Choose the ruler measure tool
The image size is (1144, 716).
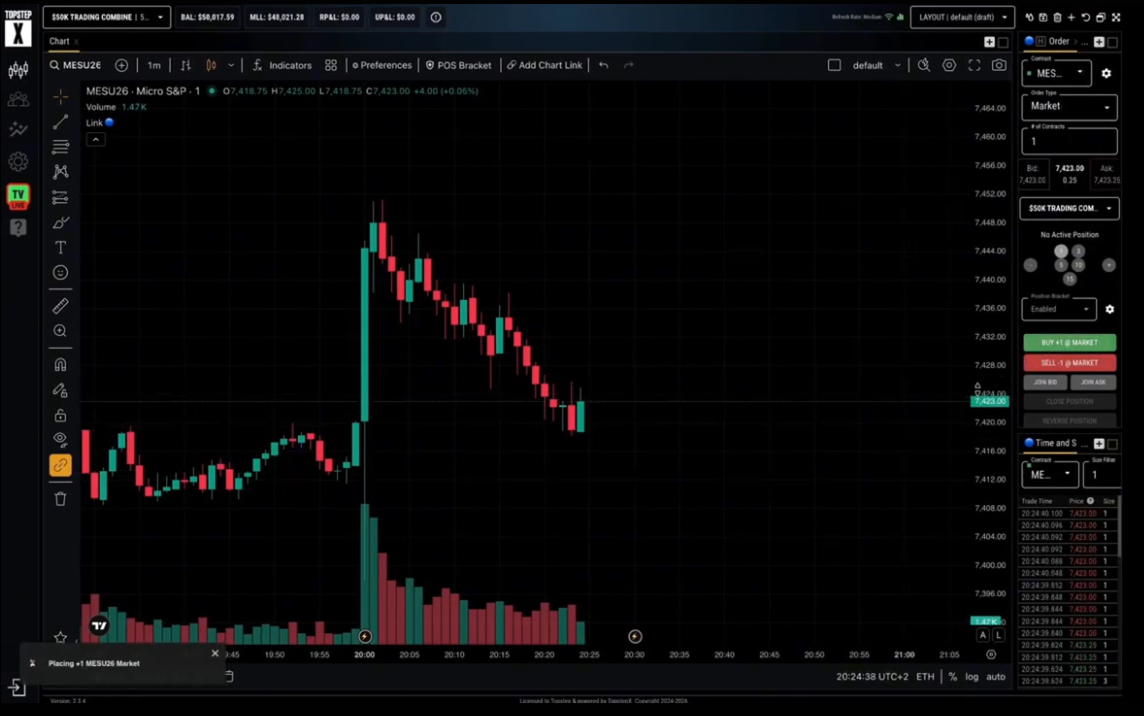pyautogui.click(x=61, y=306)
